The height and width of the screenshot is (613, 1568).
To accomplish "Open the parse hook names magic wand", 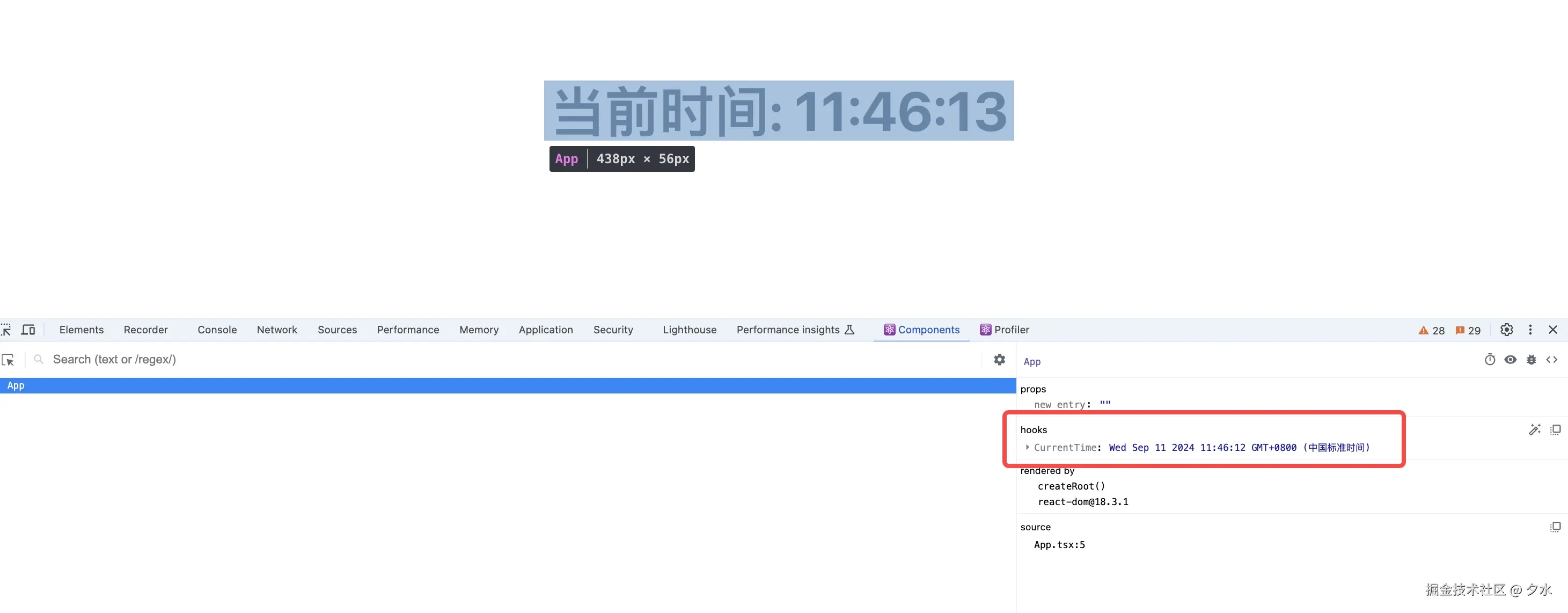I will (x=1535, y=429).
